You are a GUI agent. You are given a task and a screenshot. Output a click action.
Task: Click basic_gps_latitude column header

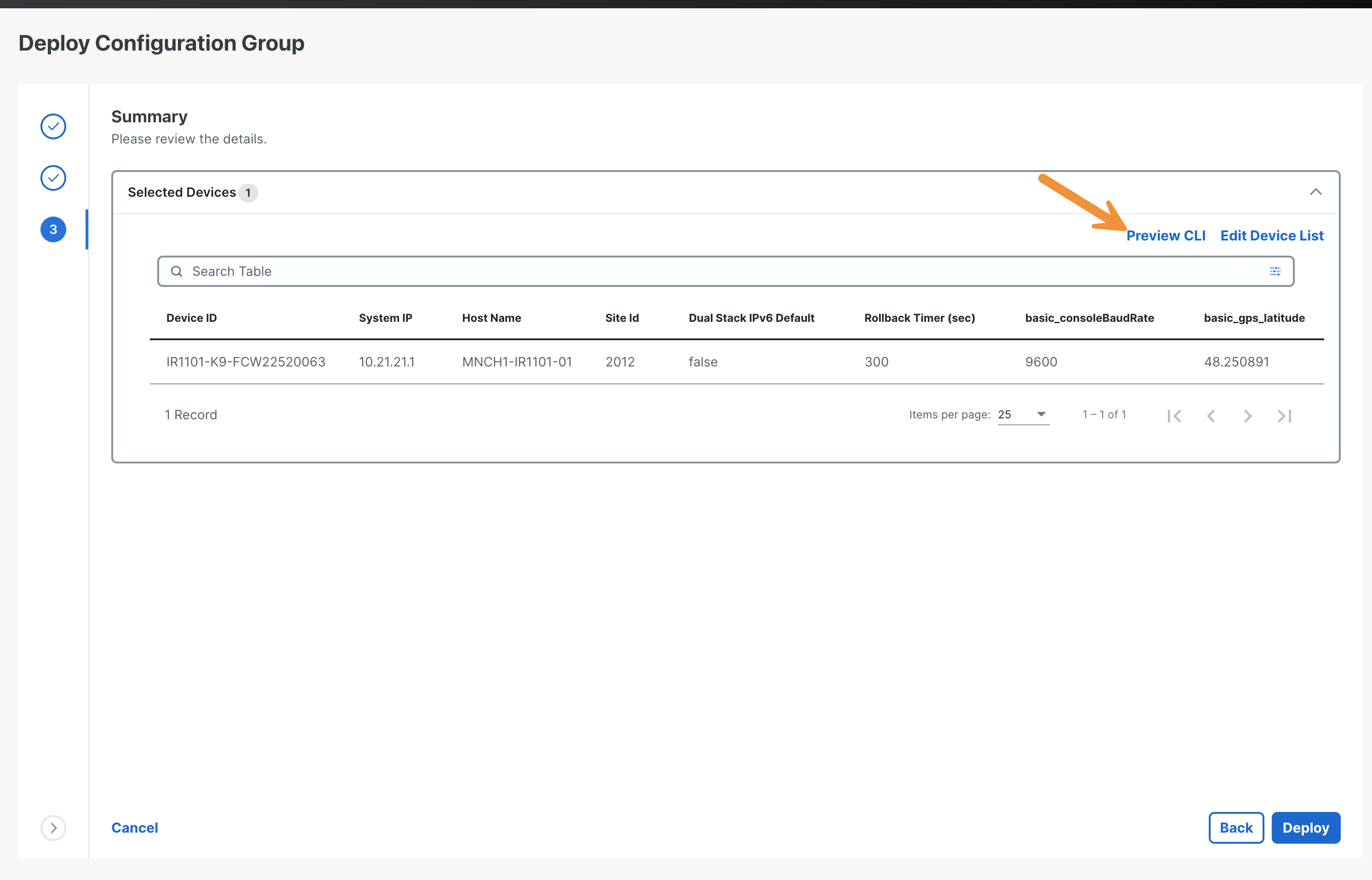[x=1254, y=318]
